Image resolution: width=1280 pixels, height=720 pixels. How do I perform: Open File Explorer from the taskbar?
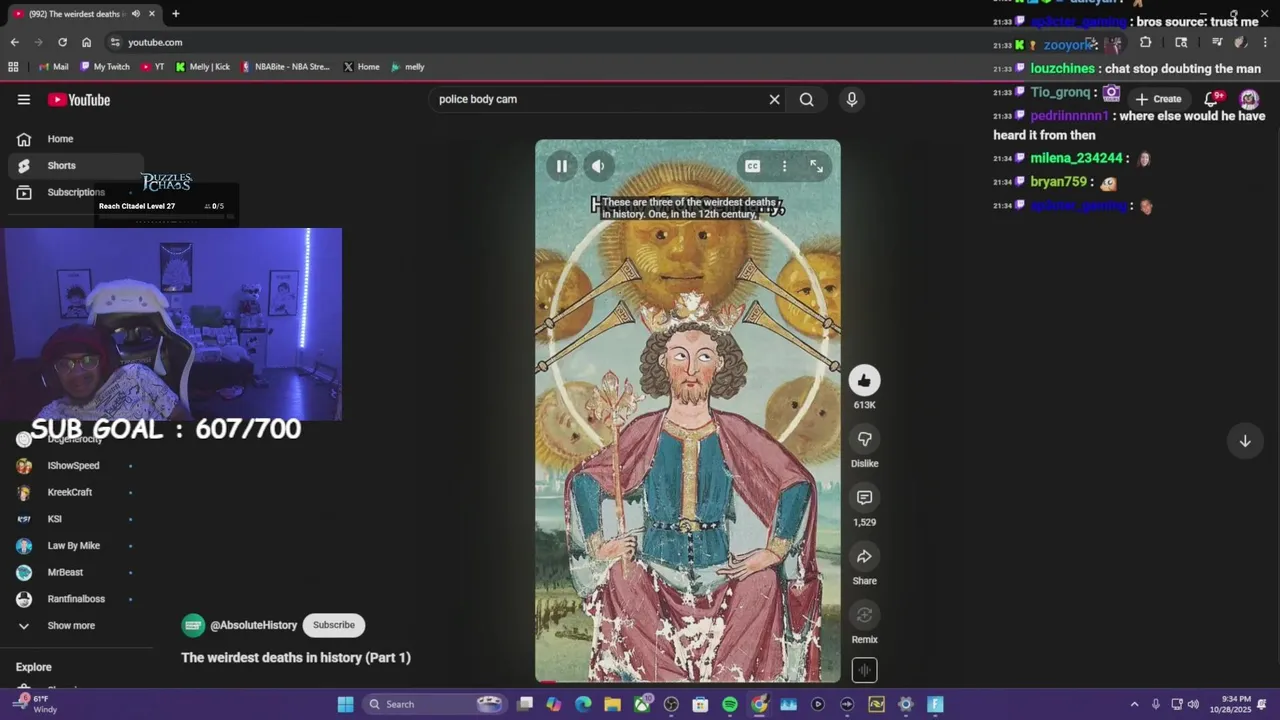(612, 704)
